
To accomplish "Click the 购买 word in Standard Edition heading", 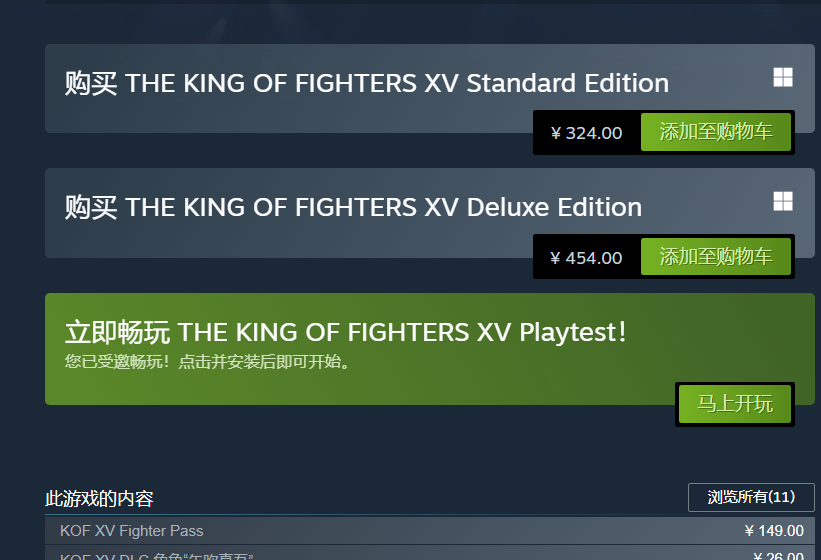I will coord(91,83).
